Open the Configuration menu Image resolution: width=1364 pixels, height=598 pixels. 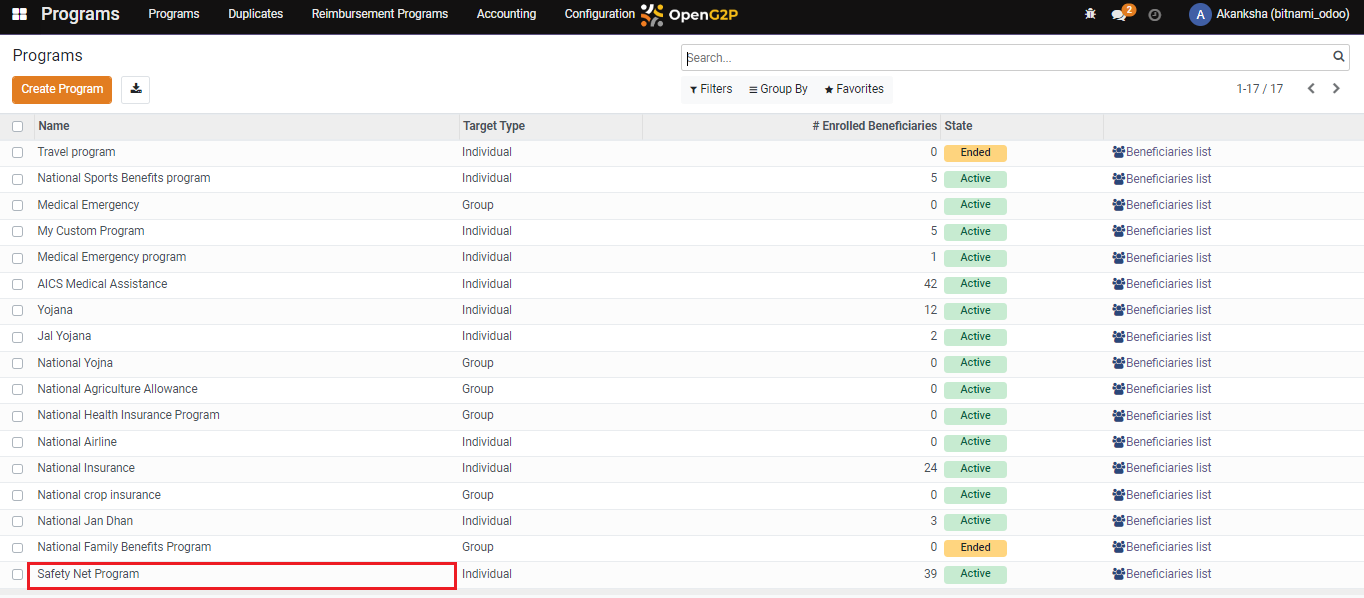tap(599, 14)
